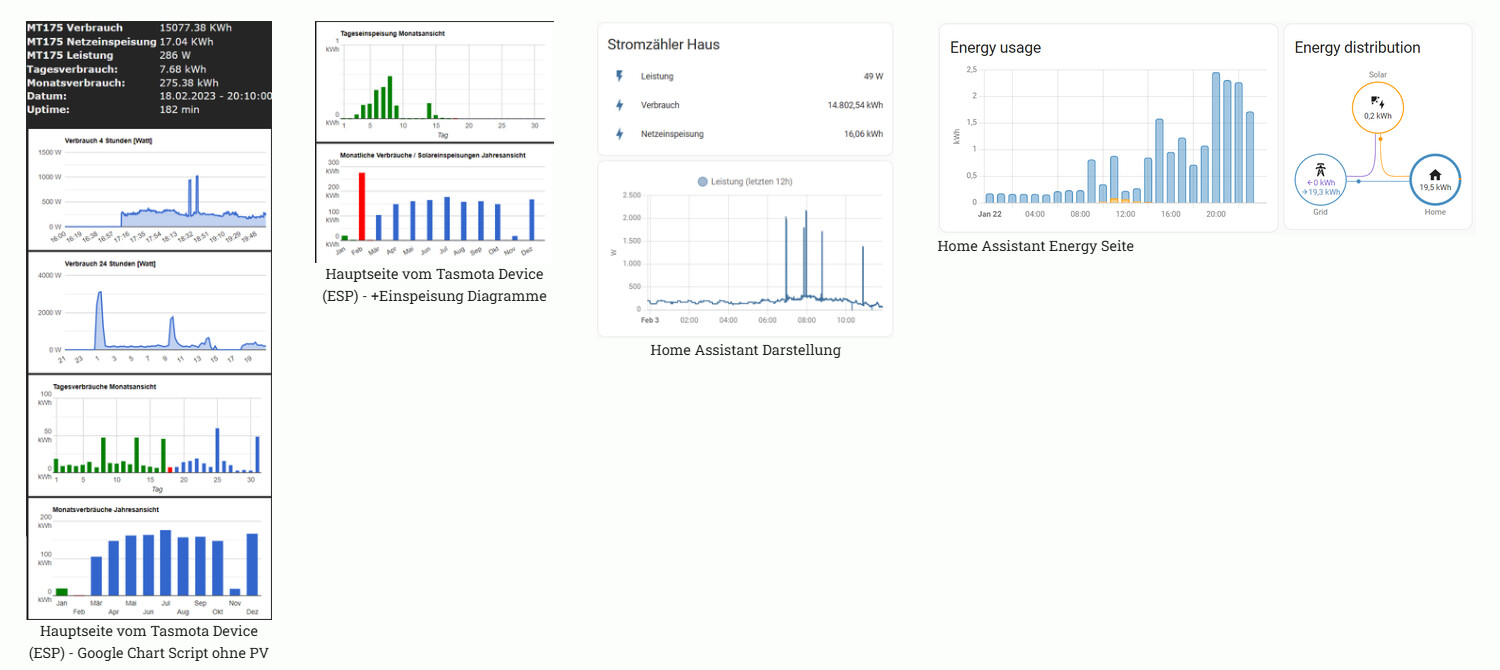The height and width of the screenshot is (670, 1500).
Task: Click the tallest bar in Energy usage chart
Action: pyautogui.click(x=1216, y=138)
